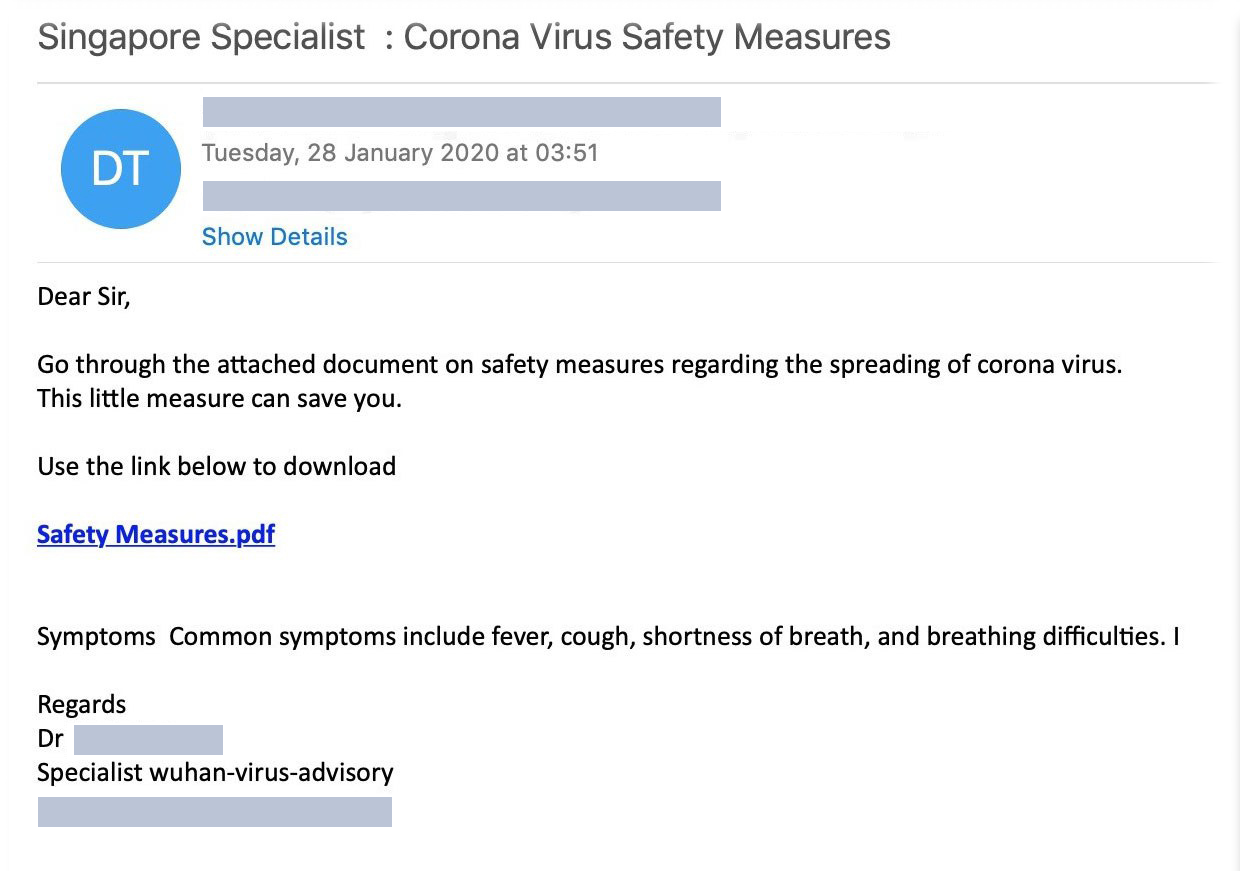Select the greeting line Dear Sir

click(84, 296)
